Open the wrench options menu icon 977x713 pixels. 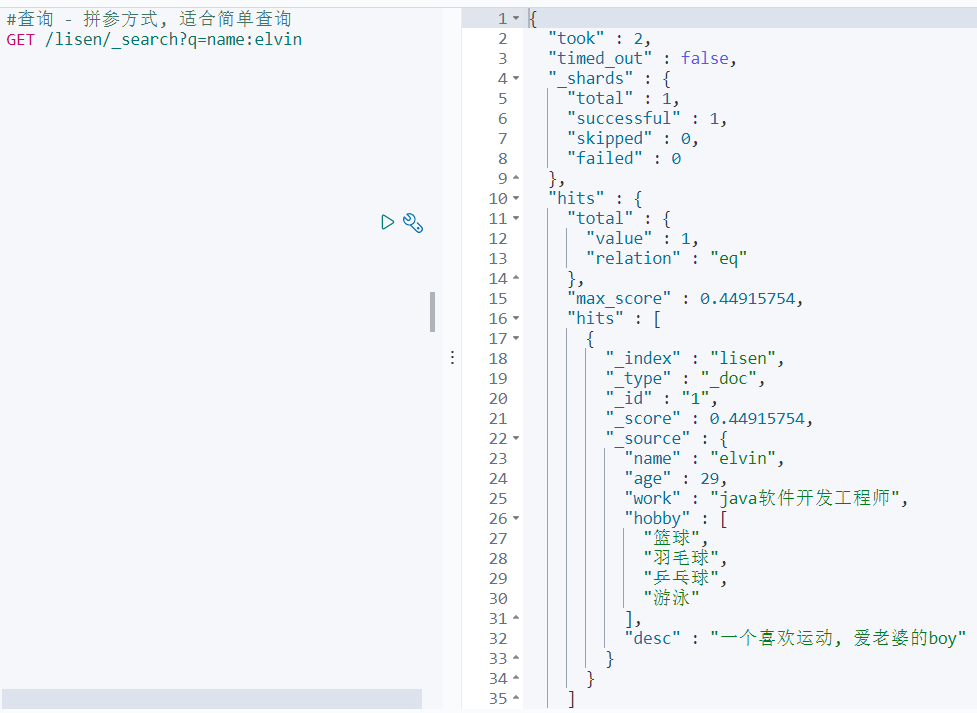click(x=413, y=223)
